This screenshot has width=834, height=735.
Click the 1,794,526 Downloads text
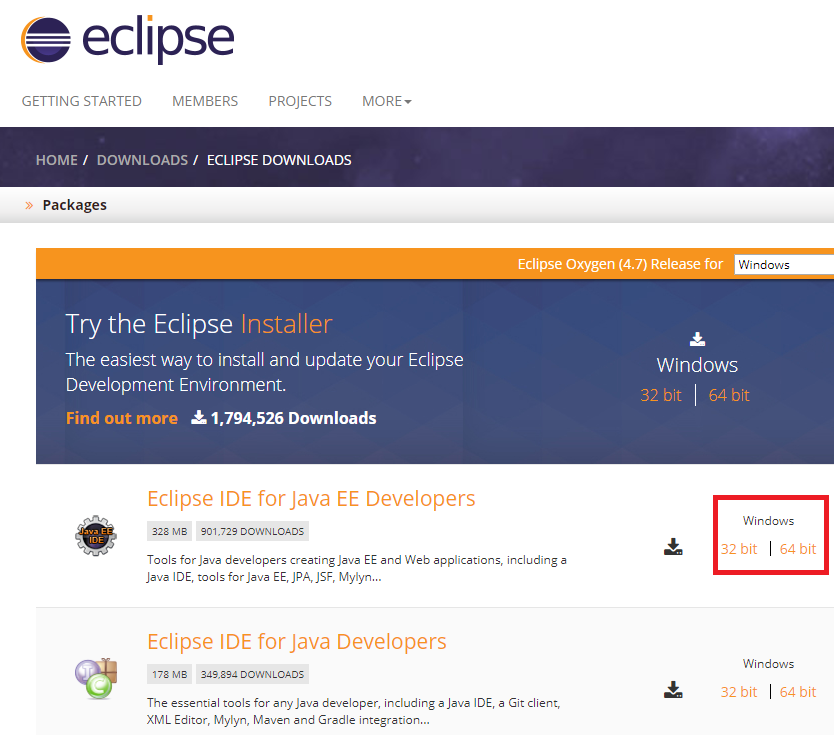click(x=293, y=418)
